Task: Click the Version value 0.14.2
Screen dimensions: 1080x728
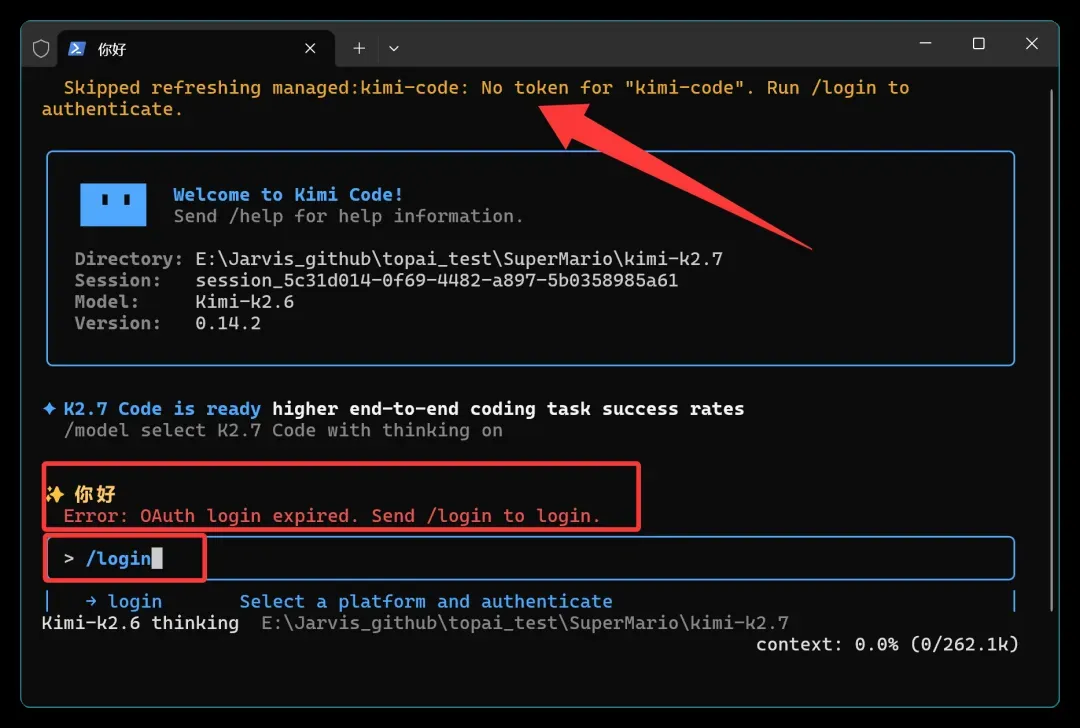Action: [228, 323]
